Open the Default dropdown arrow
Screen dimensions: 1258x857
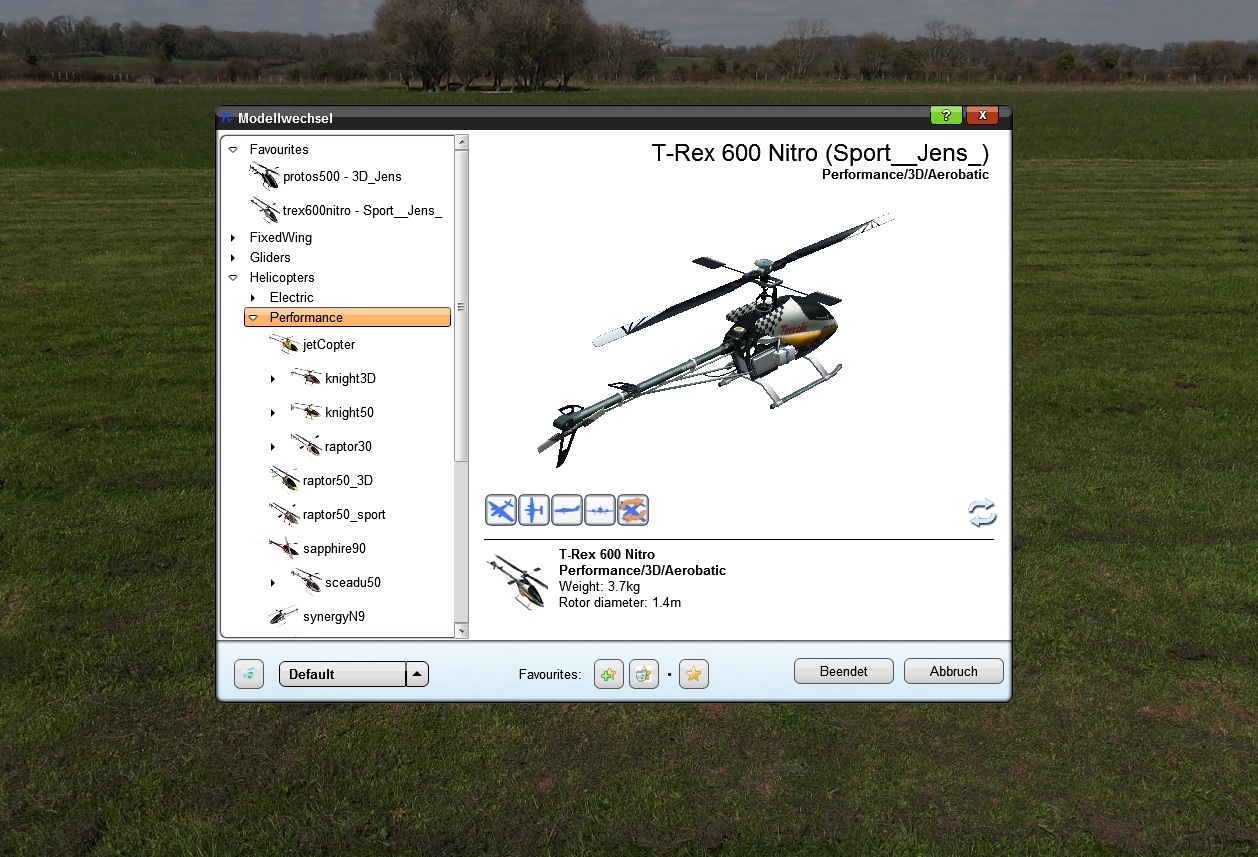(418, 674)
